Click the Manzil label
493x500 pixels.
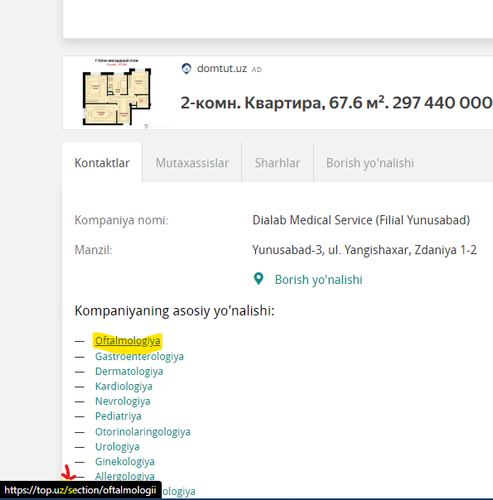[93, 250]
